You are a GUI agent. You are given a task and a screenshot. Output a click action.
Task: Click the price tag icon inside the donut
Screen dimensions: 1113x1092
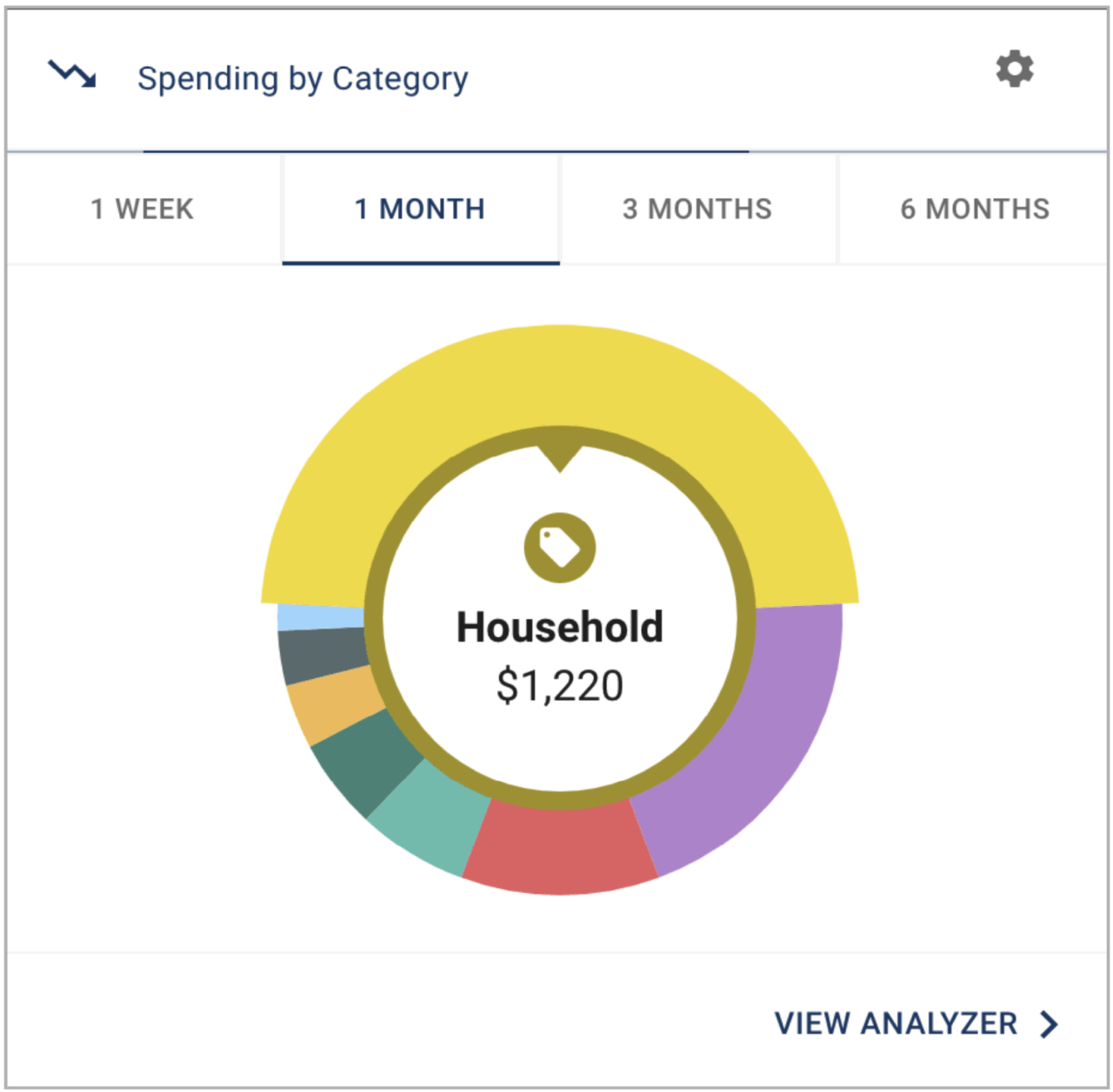point(559,548)
